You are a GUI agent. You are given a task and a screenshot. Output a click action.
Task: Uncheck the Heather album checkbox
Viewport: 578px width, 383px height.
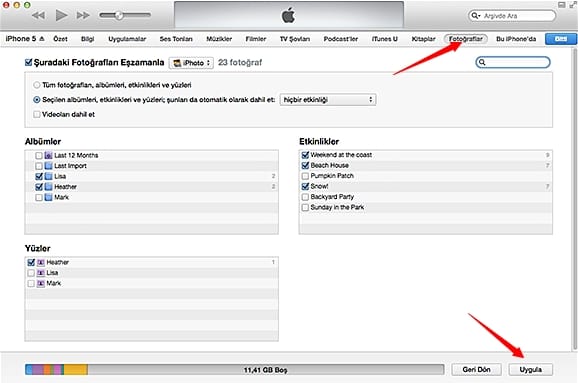(39, 187)
